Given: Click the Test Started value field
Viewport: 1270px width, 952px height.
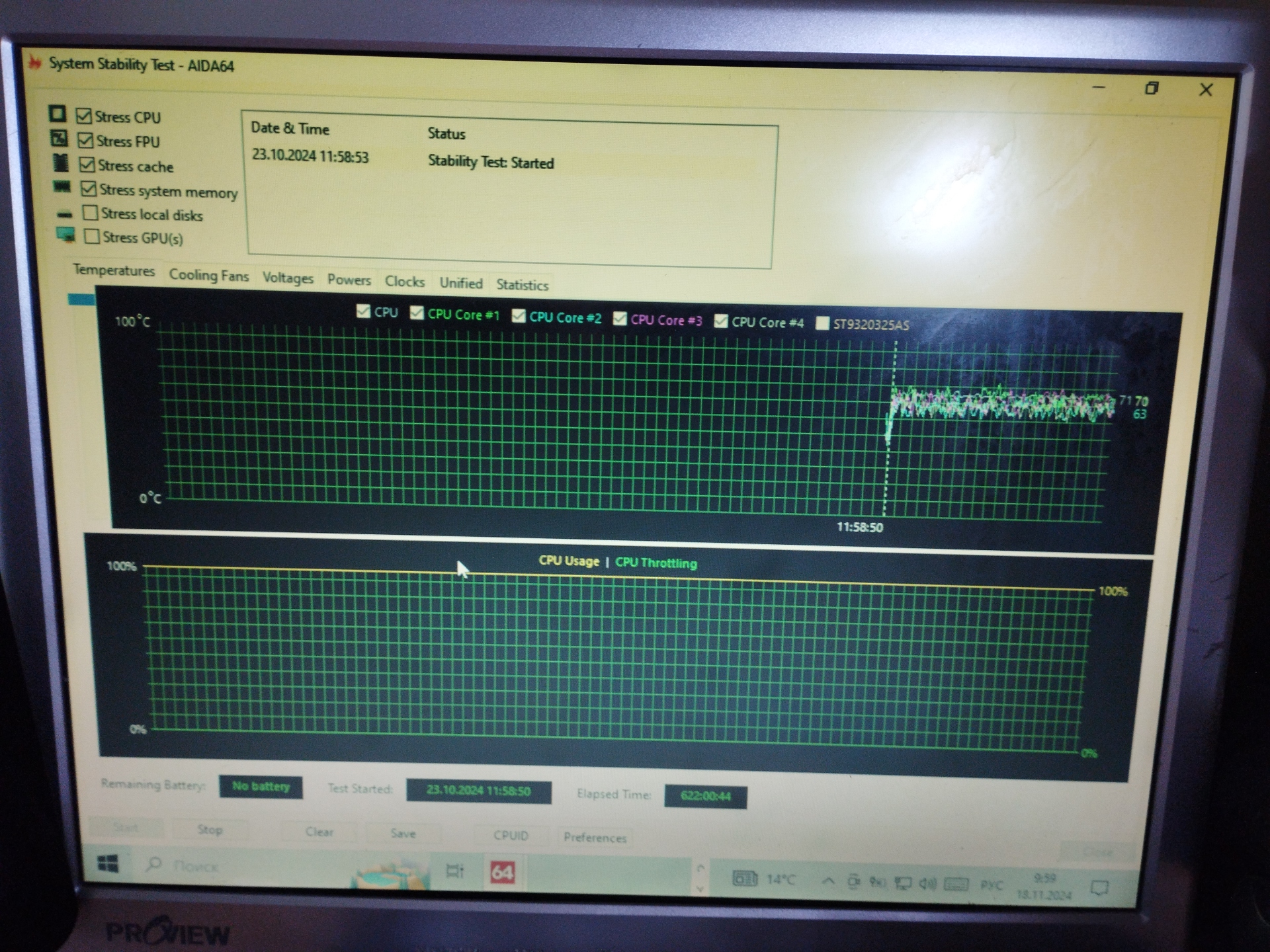Looking at the screenshot, I should coord(479,791).
